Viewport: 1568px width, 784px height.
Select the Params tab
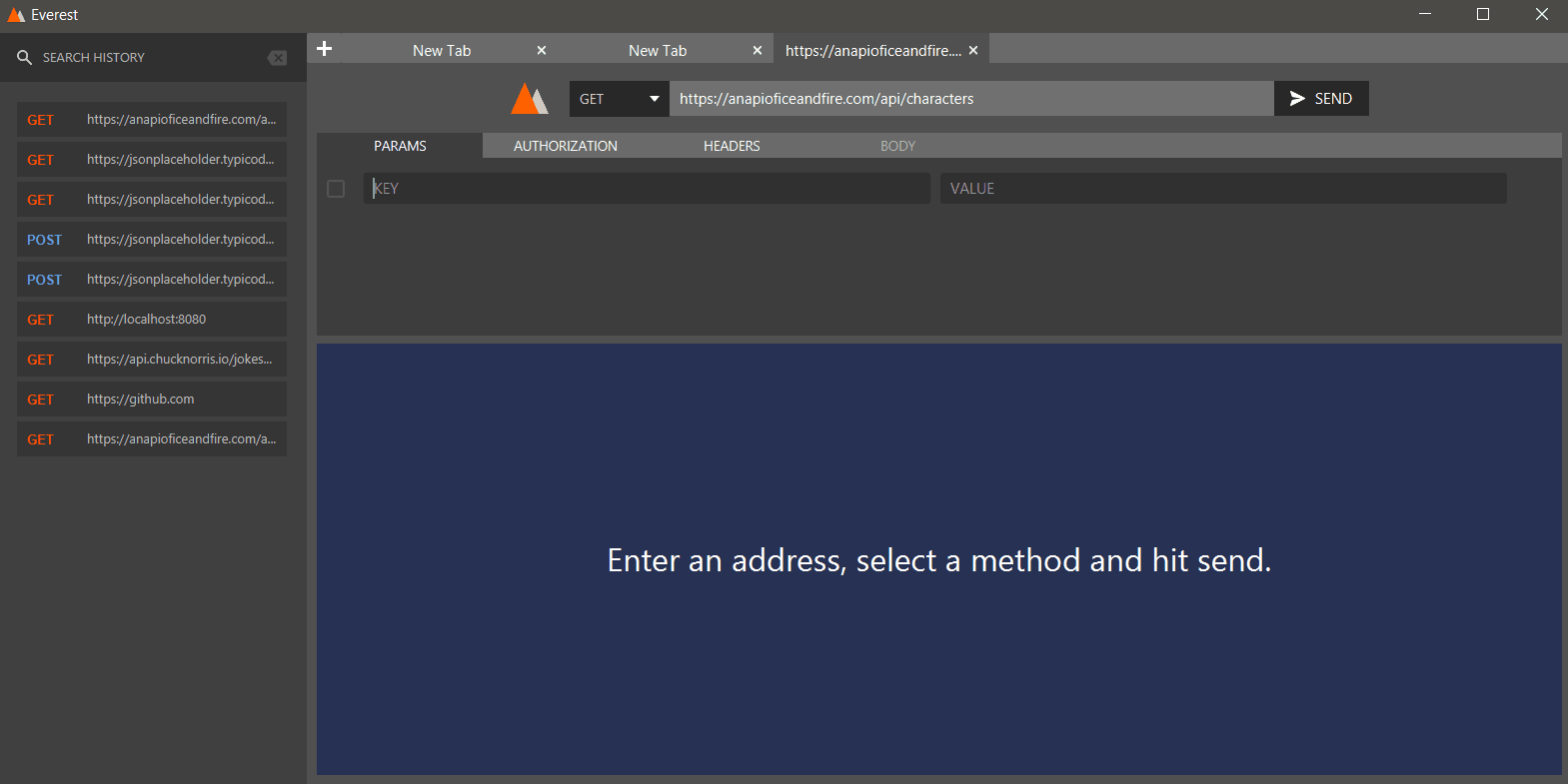pyautogui.click(x=400, y=146)
